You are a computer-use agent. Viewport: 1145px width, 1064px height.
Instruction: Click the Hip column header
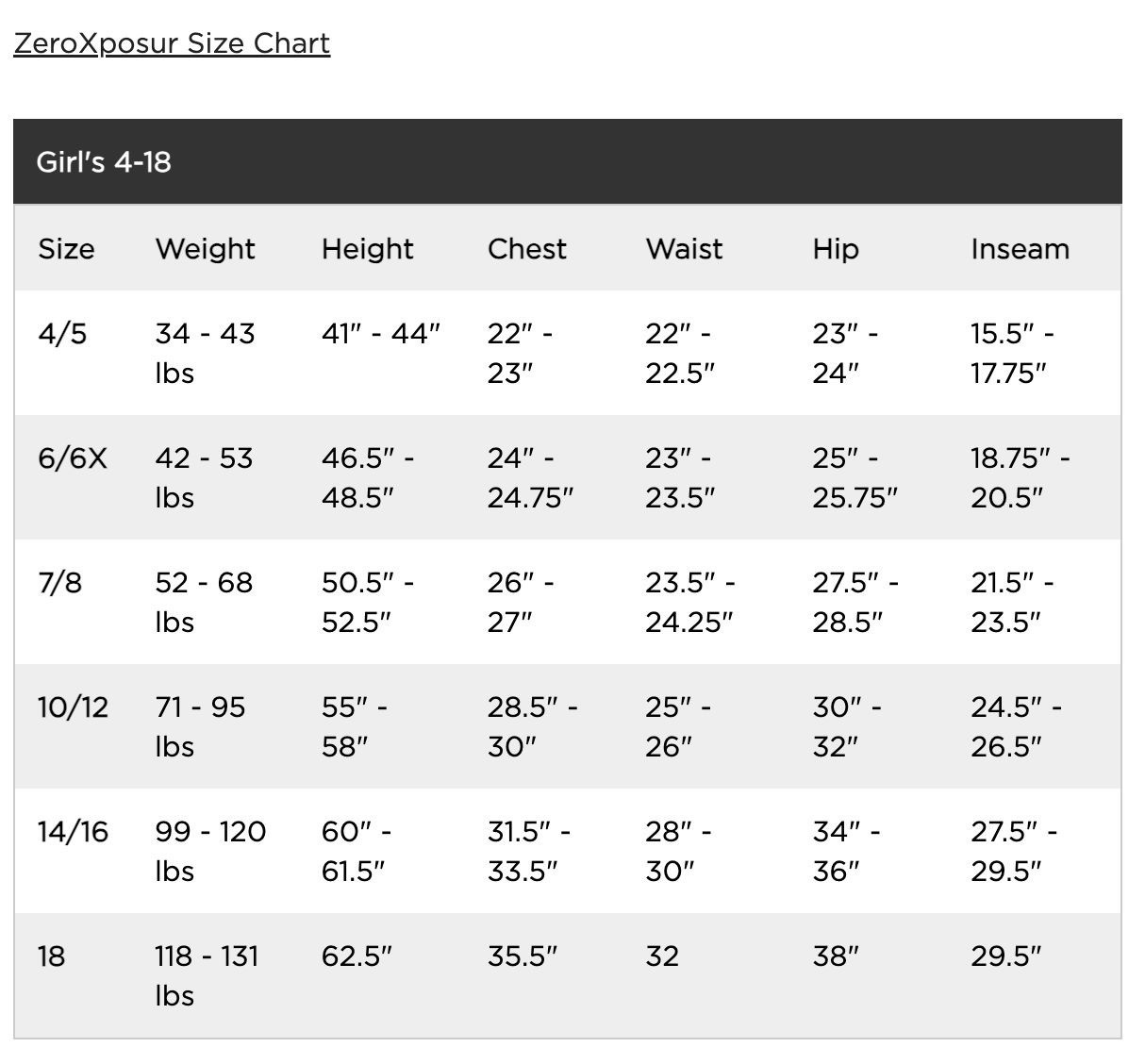pyautogui.click(x=835, y=249)
